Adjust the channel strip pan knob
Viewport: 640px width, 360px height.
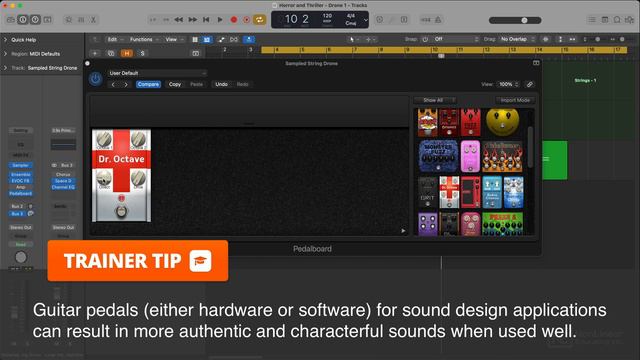(x=21, y=257)
